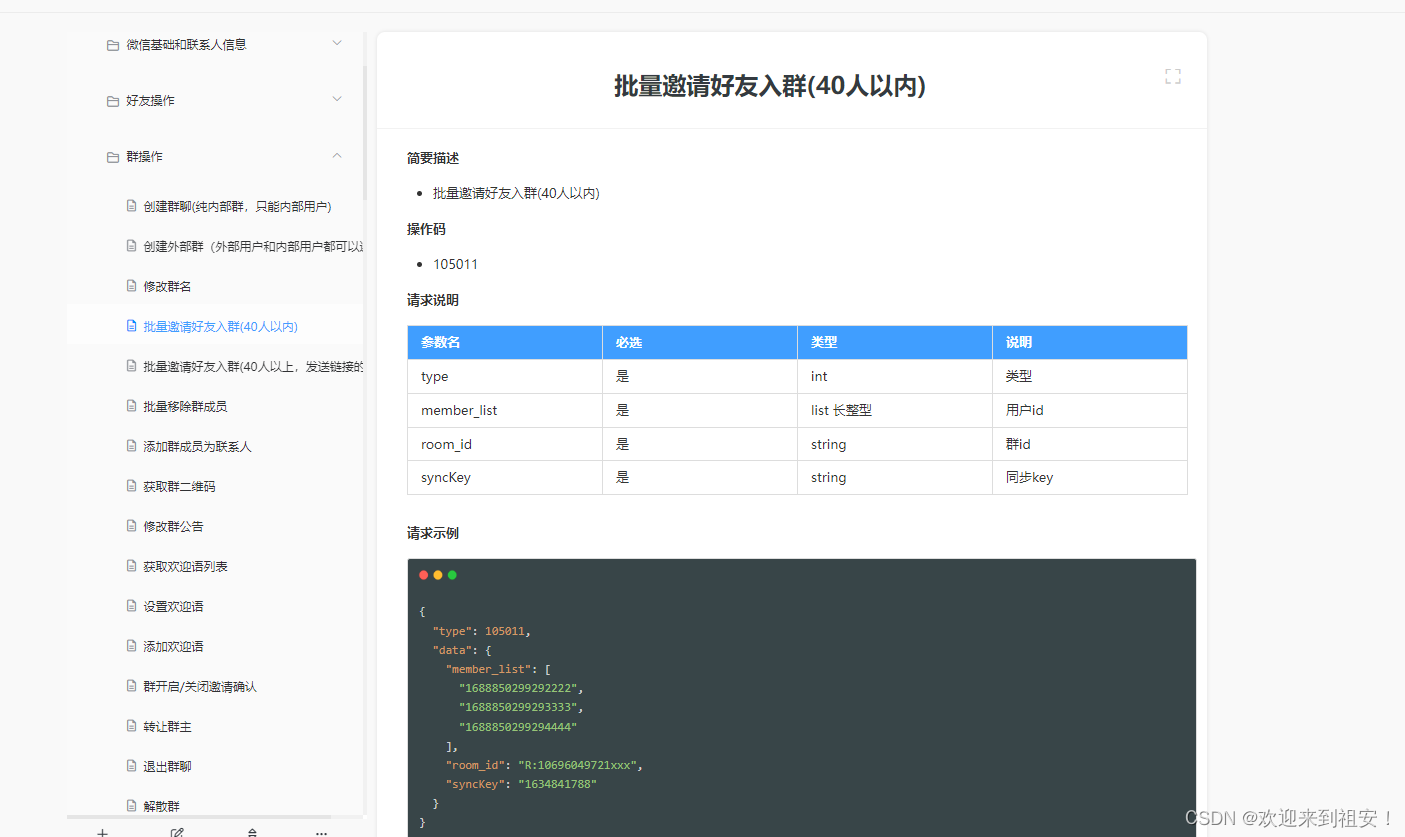Viewport: 1405px width, 837px height.
Task: Select the edit pen icon at the bottom
Action: (x=177, y=831)
